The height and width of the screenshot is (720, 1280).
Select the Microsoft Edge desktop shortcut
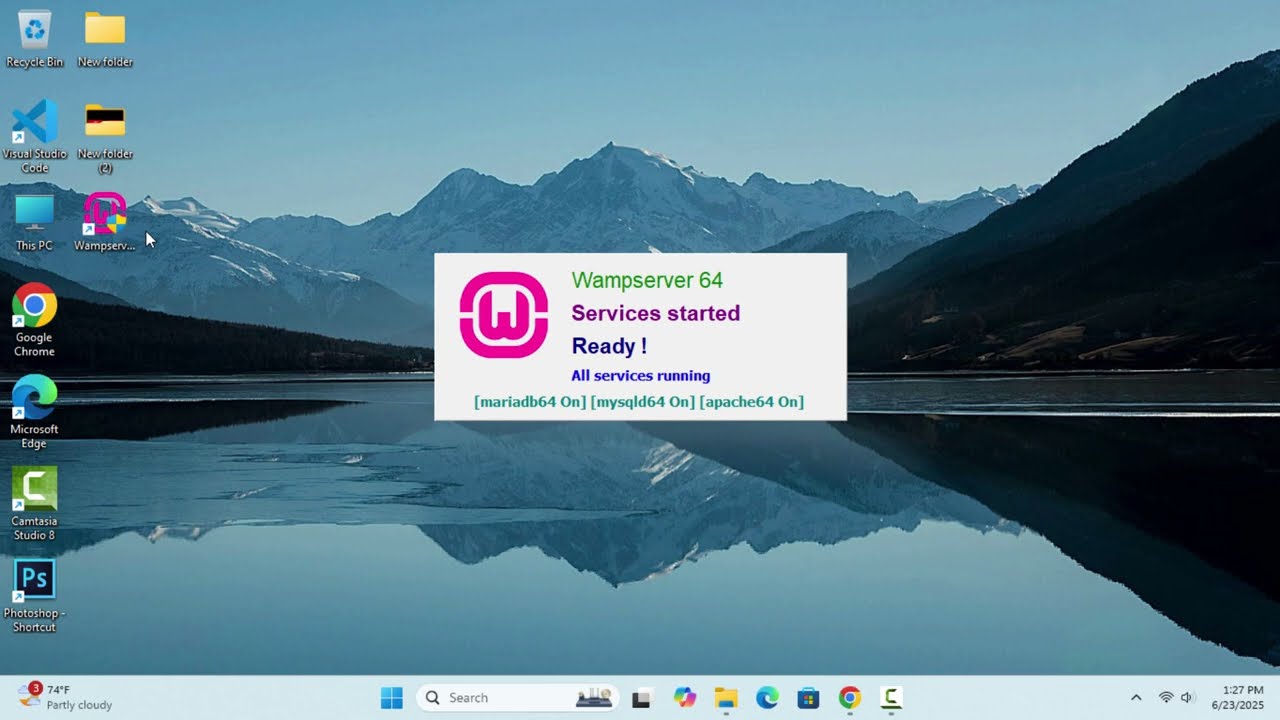[x=34, y=412]
